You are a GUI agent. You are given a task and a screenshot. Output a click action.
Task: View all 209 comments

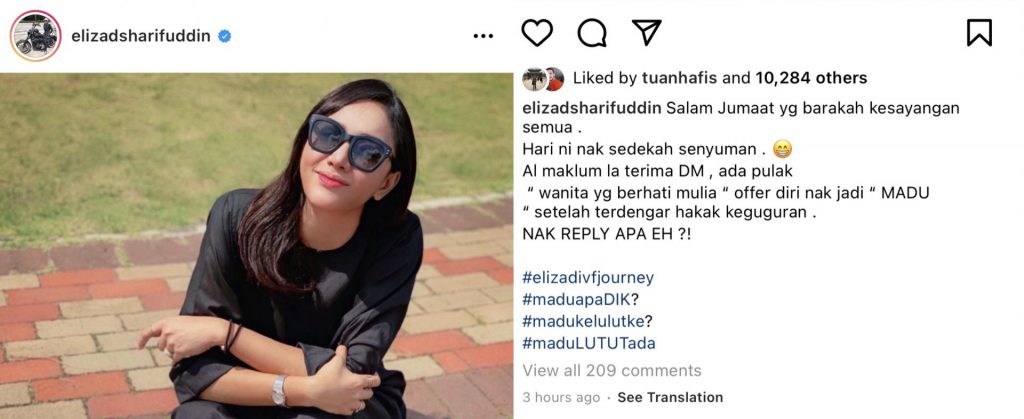coord(611,371)
